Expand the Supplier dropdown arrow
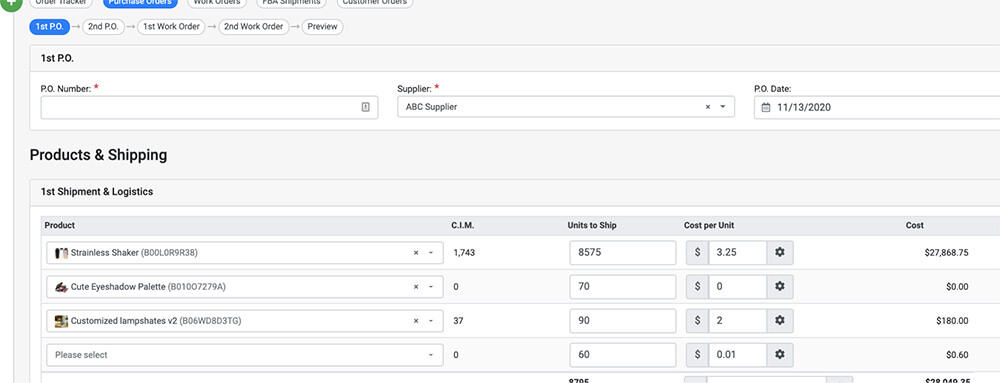This screenshot has height=383, width=1000. tap(723, 107)
